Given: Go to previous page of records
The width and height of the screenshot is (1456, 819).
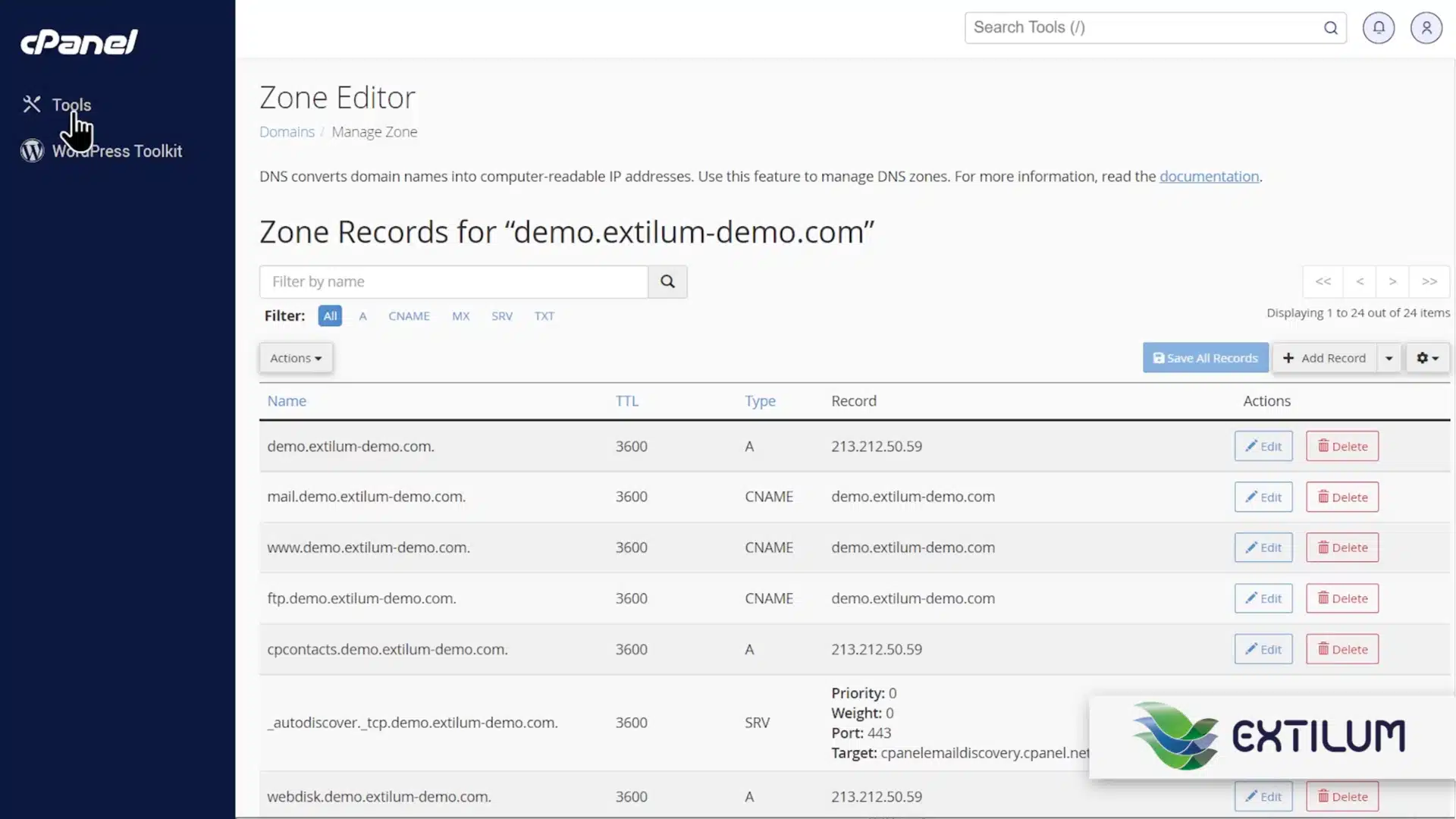Looking at the screenshot, I should click(x=1360, y=281).
